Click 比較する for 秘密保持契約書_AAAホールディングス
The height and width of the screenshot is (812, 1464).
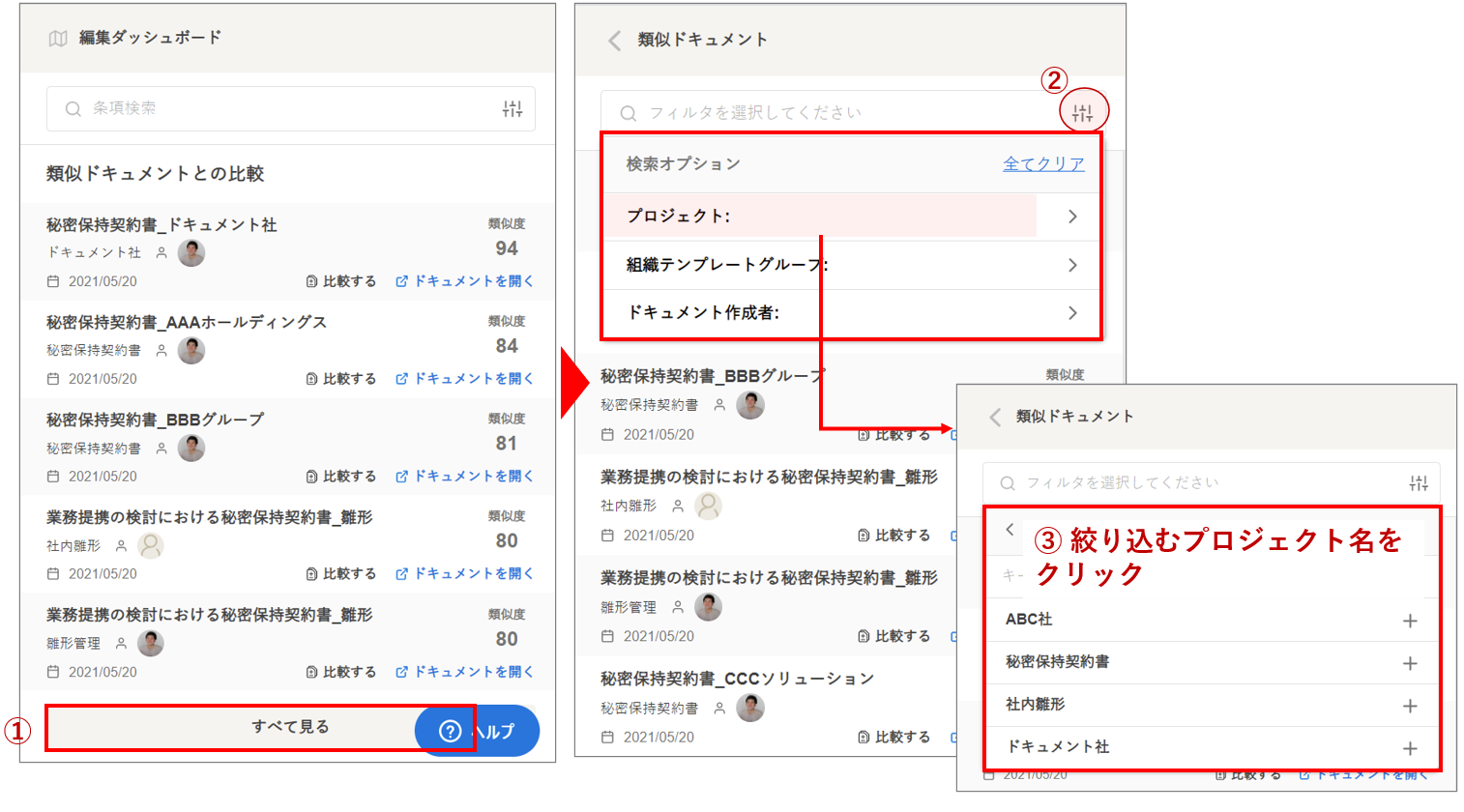(x=341, y=379)
